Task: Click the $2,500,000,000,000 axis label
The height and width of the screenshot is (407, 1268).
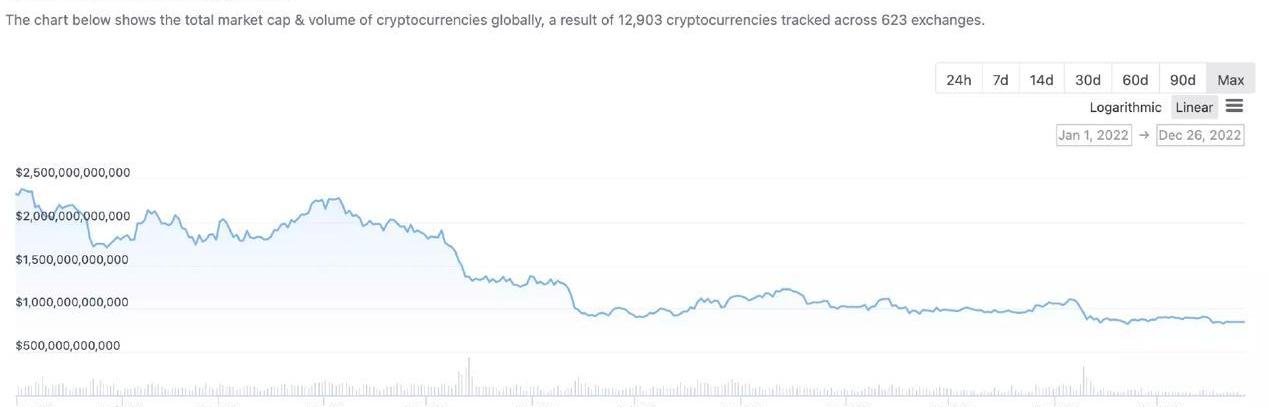Action: pyautogui.click(x=73, y=173)
